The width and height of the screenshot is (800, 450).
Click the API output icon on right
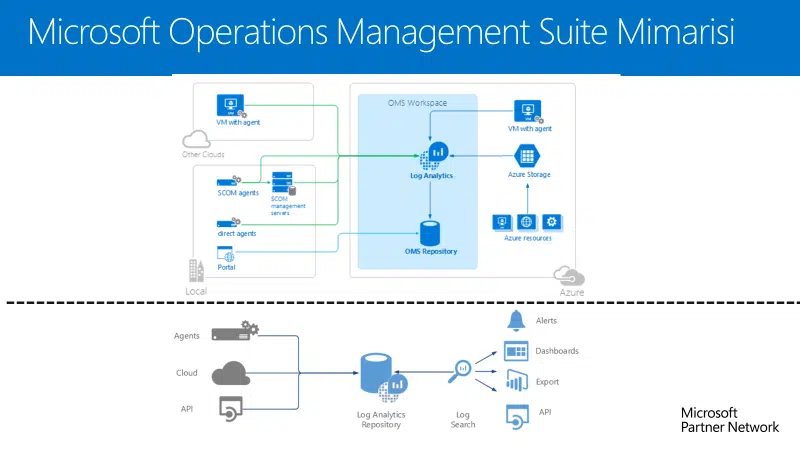[517, 417]
